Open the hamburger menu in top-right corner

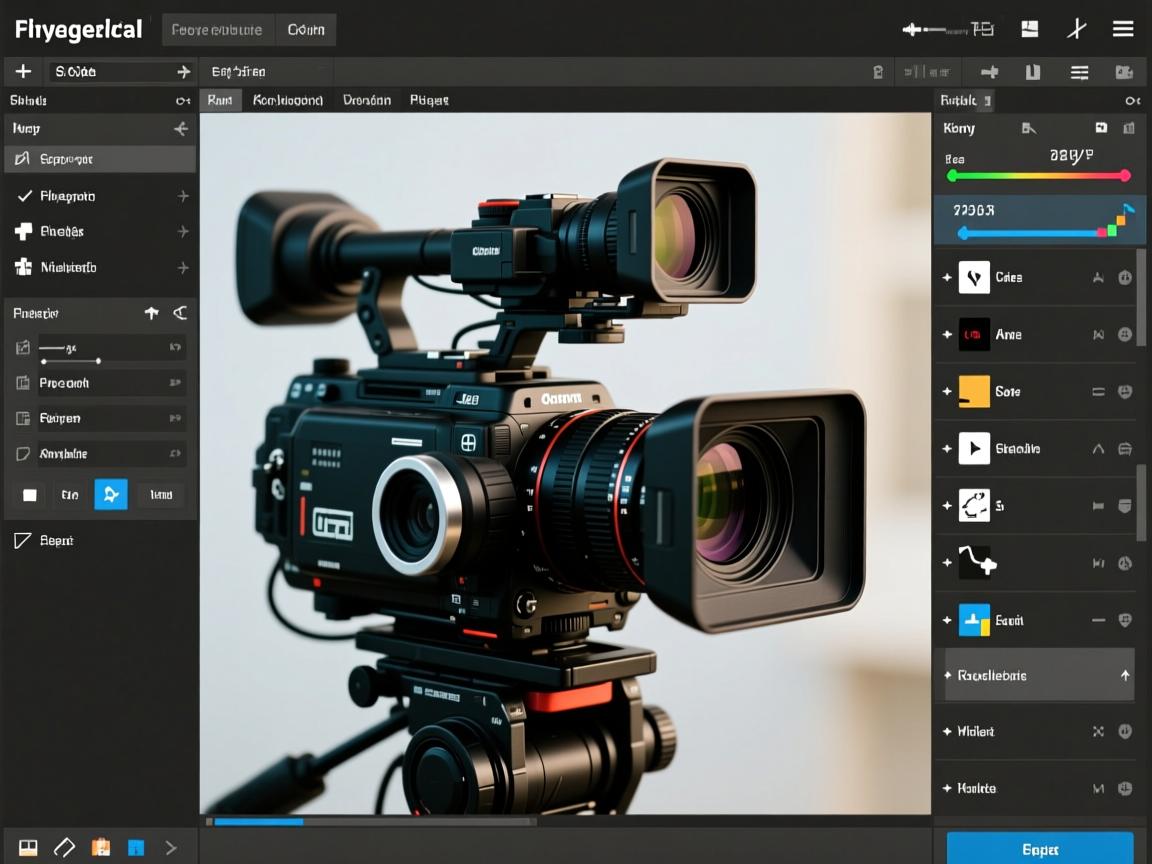[x=1123, y=29]
